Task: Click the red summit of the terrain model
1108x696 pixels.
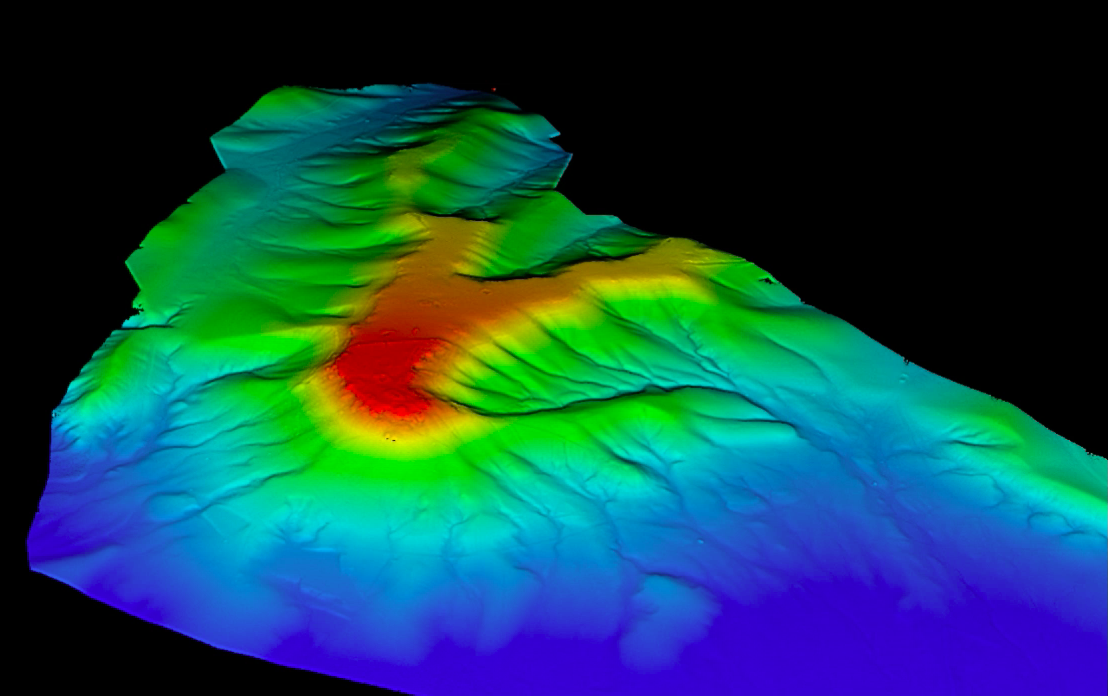Action: (385, 376)
